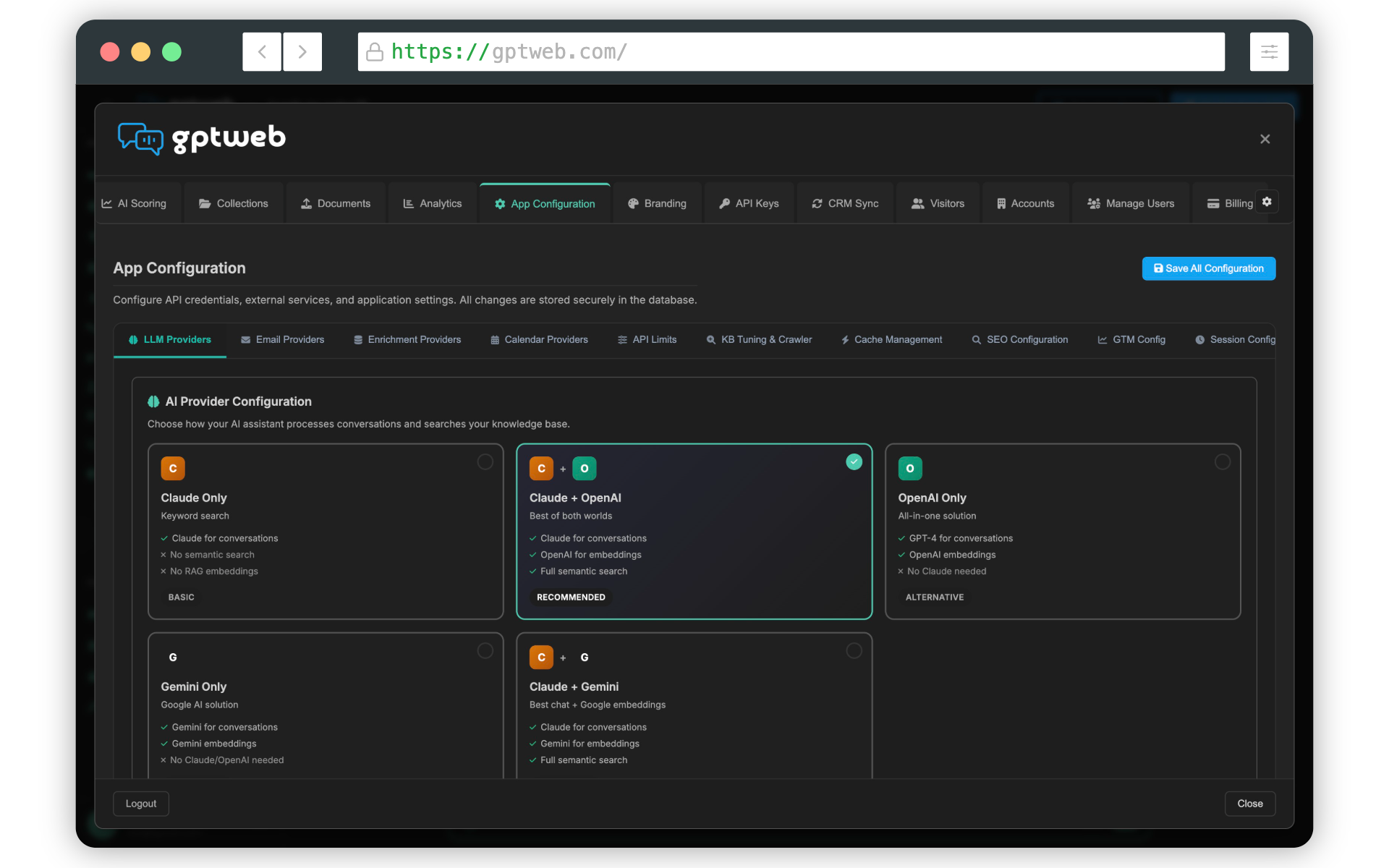
Task: Click the "Claude + Gemini" card title
Action: click(574, 686)
